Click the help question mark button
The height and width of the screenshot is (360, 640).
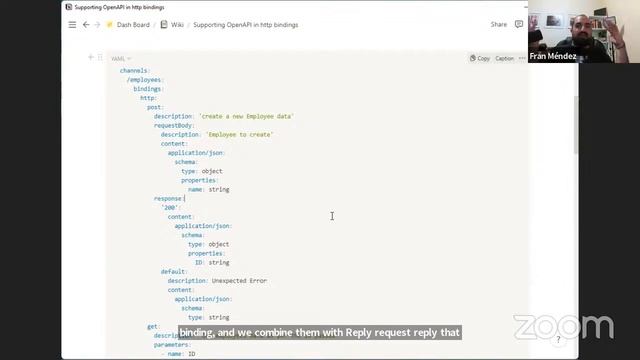click(x=558, y=339)
